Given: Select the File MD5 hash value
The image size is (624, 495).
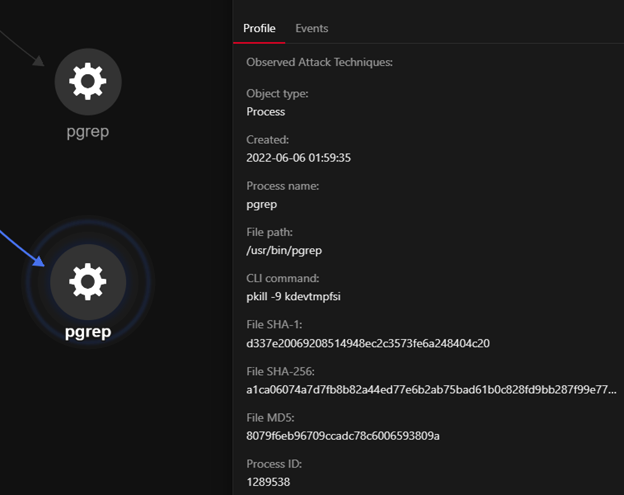Looking at the screenshot, I should pos(343,436).
